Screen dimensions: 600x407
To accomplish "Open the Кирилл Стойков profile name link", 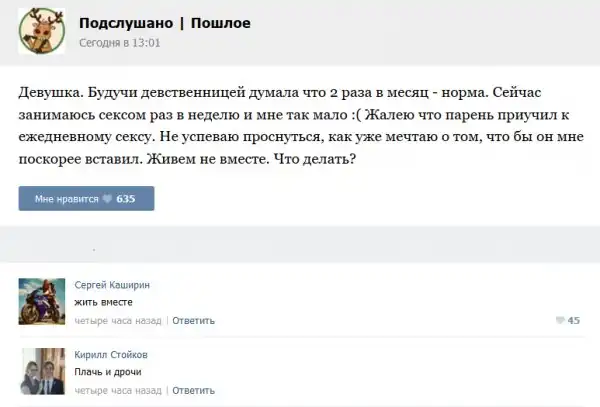I will pos(113,354).
